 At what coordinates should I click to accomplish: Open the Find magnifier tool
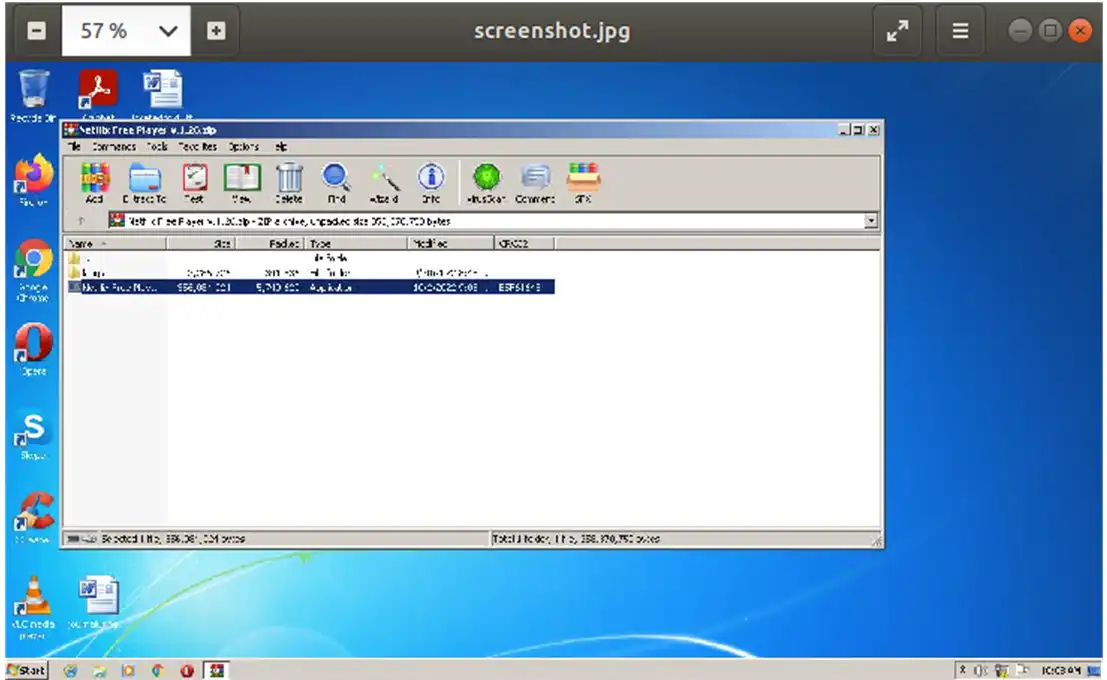(x=336, y=183)
